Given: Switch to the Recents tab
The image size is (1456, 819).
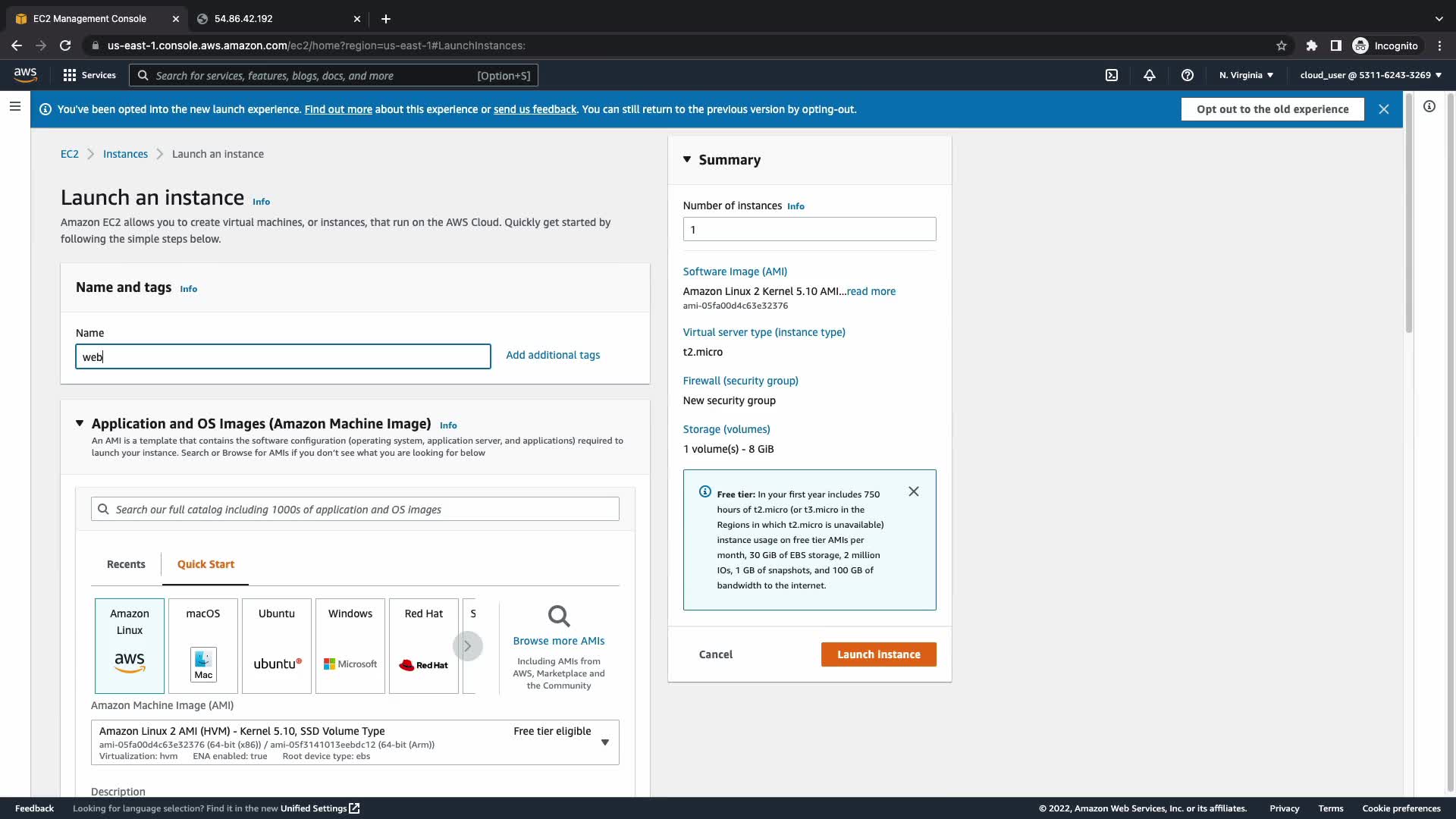Looking at the screenshot, I should point(126,564).
